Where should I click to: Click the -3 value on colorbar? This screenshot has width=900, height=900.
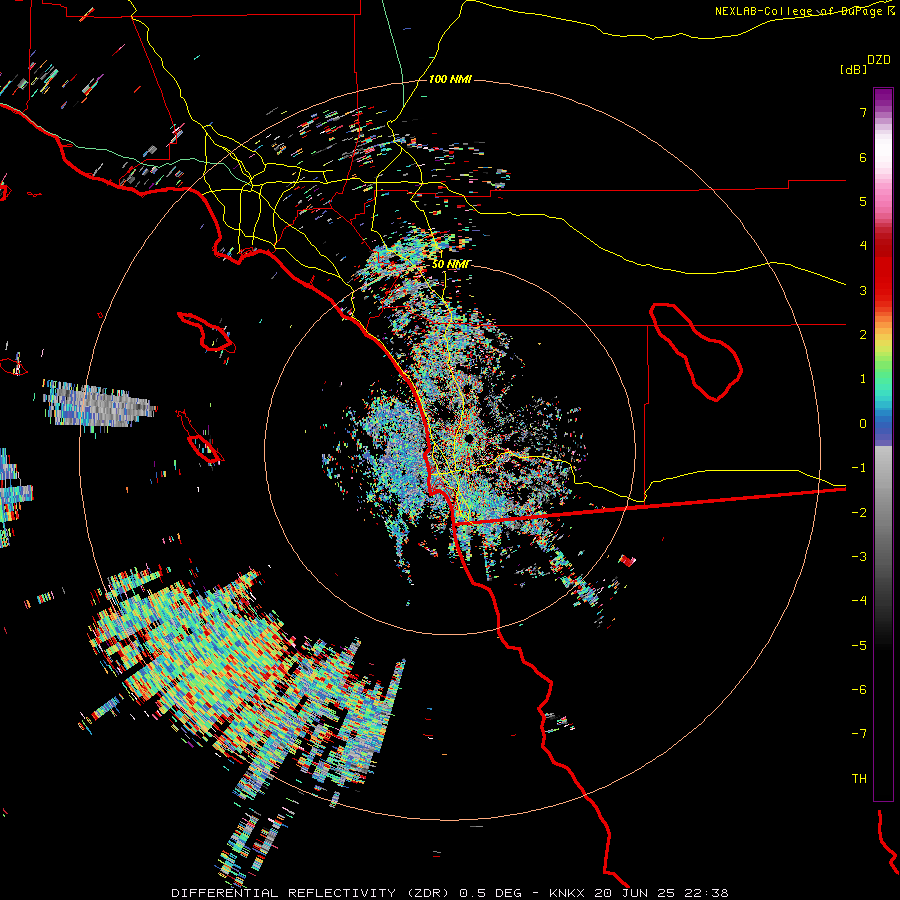click(859, 556)
